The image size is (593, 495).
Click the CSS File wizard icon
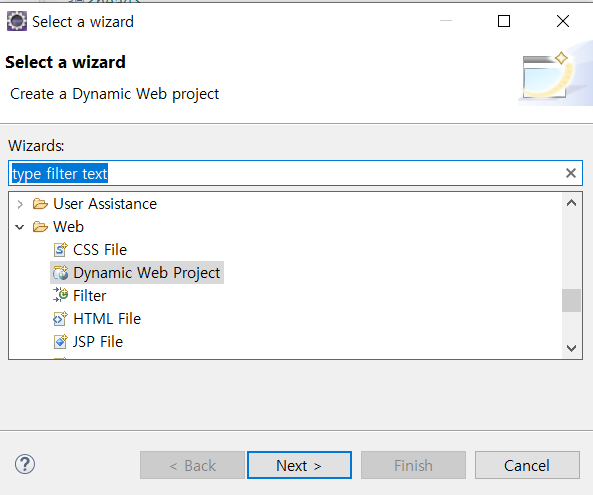pos(60,250)
